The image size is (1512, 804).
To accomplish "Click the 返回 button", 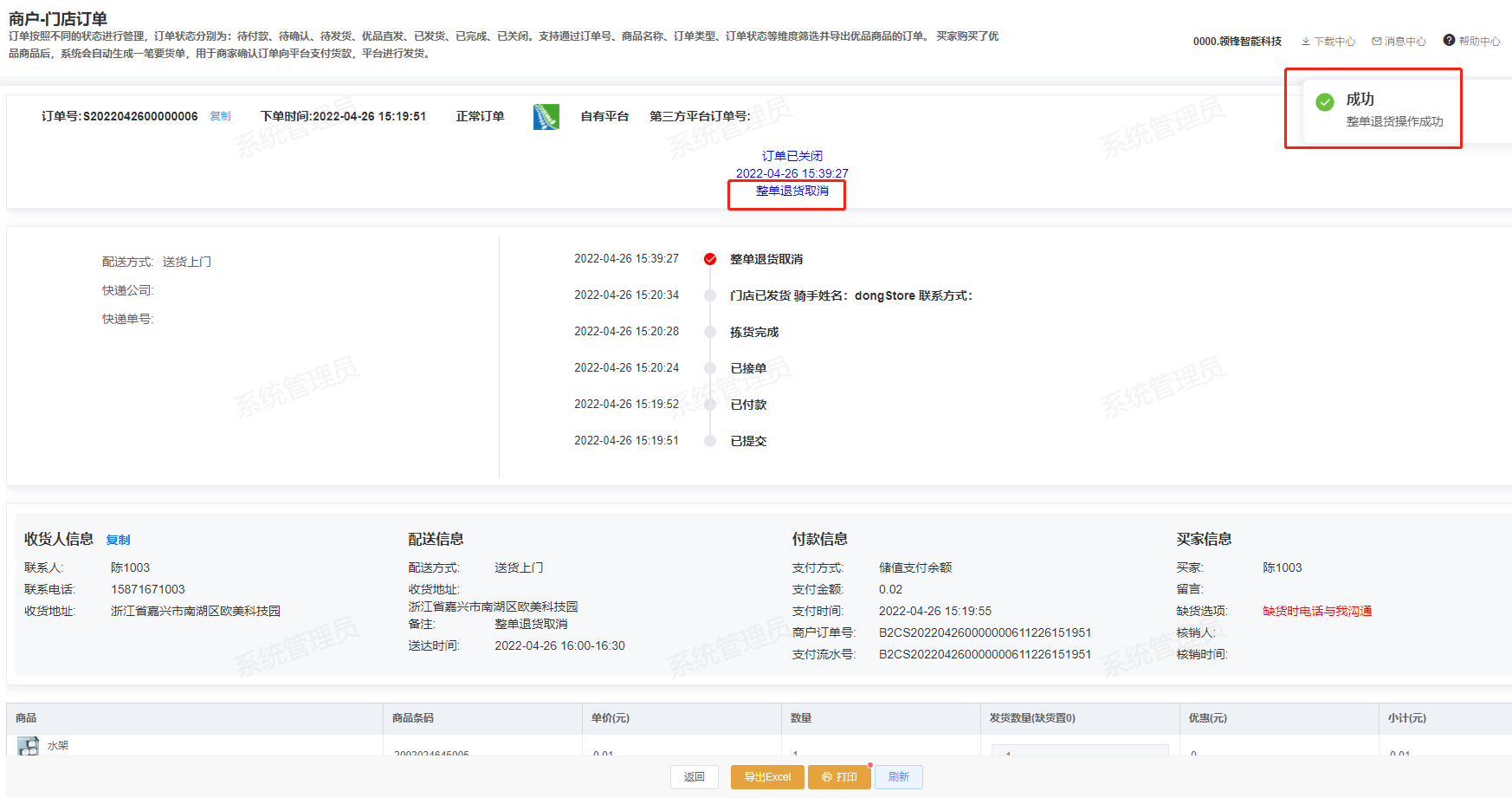I will (x=695, y=777).
